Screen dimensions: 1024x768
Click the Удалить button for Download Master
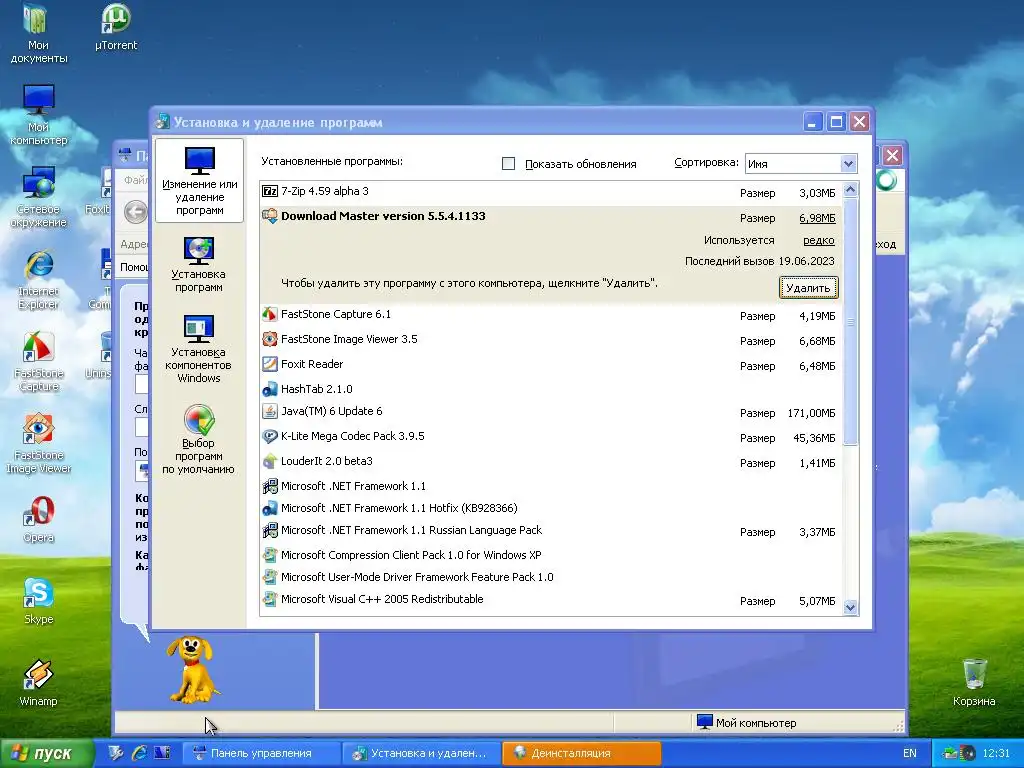pos(808,288)
